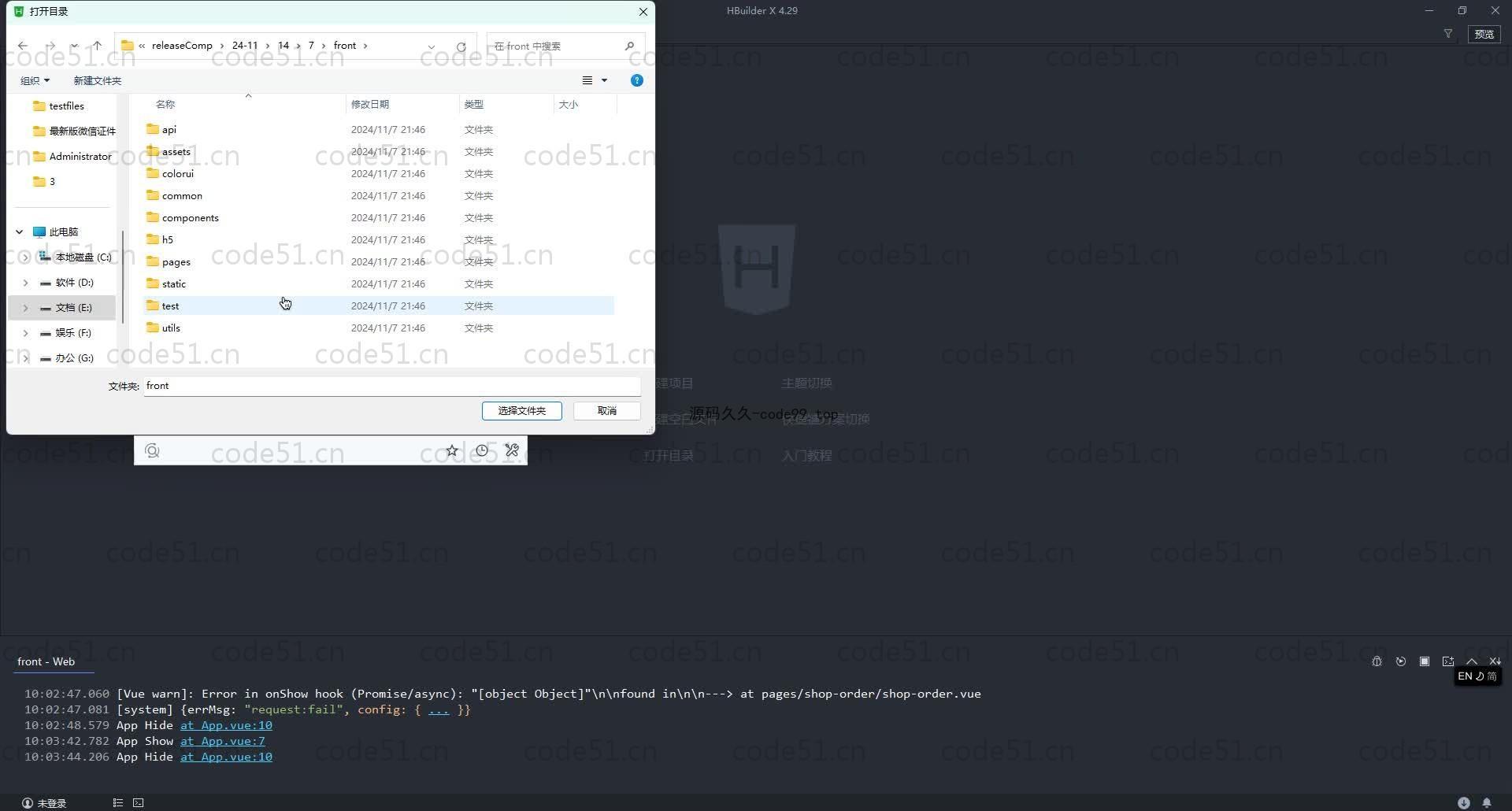The image size is (1512, 811).
Task: Click the history clock icon
Action: pos(482,450)
